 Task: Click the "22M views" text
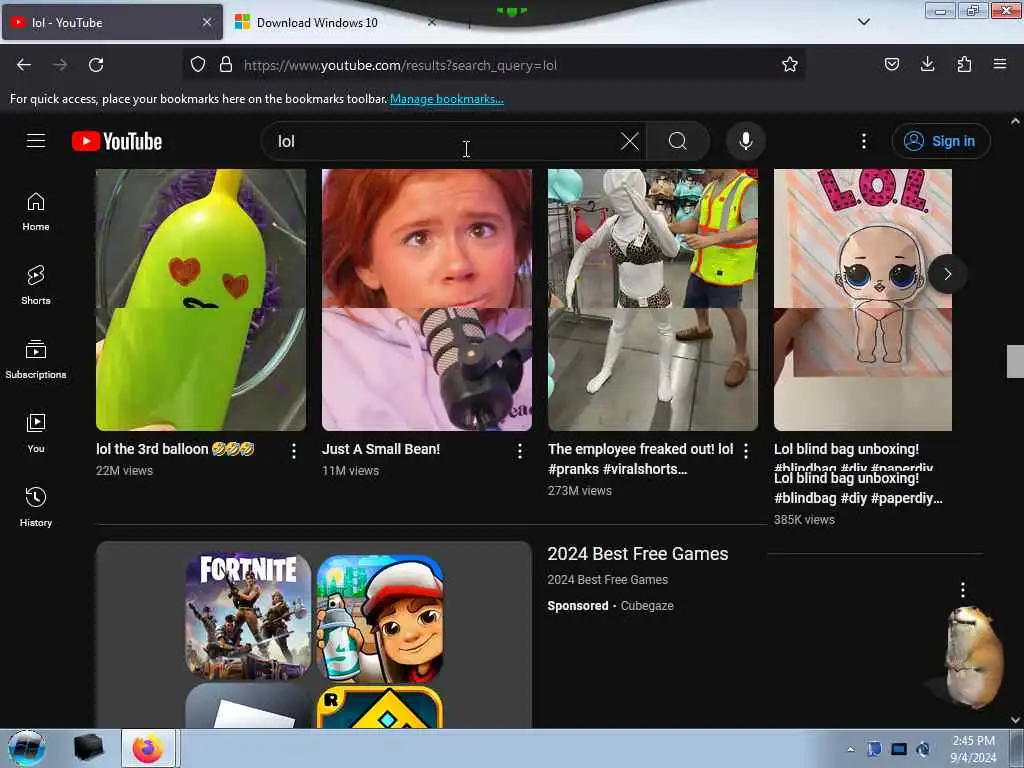tap(124, 471)
